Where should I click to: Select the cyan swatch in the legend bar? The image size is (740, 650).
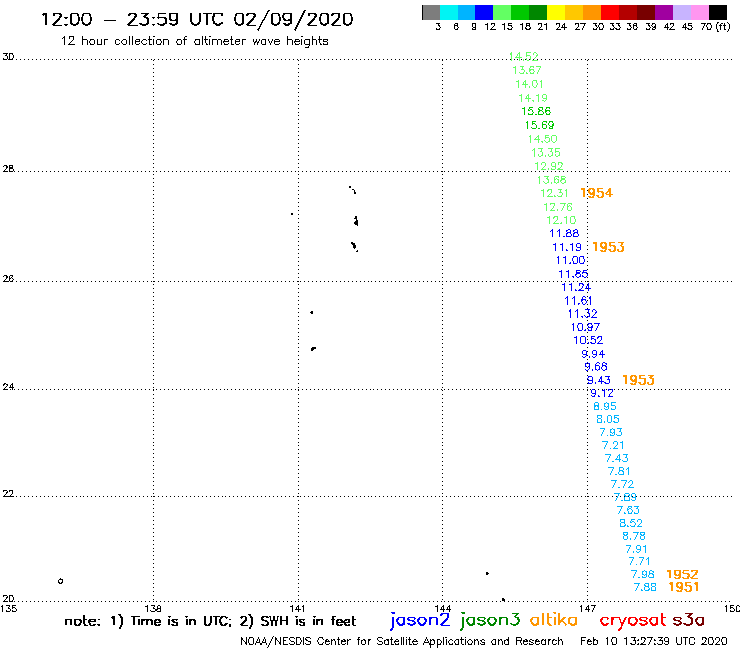click(x=449, y=12)
